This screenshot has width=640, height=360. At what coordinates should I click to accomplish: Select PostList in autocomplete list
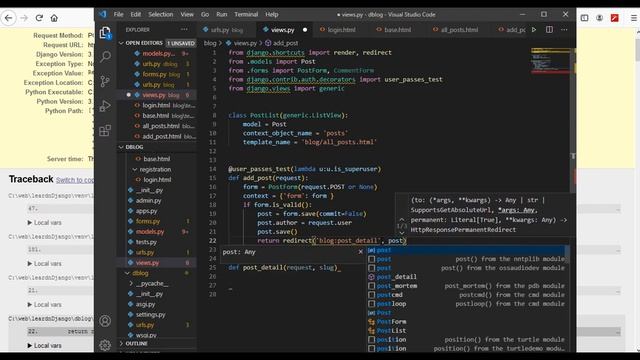(466, 331)
